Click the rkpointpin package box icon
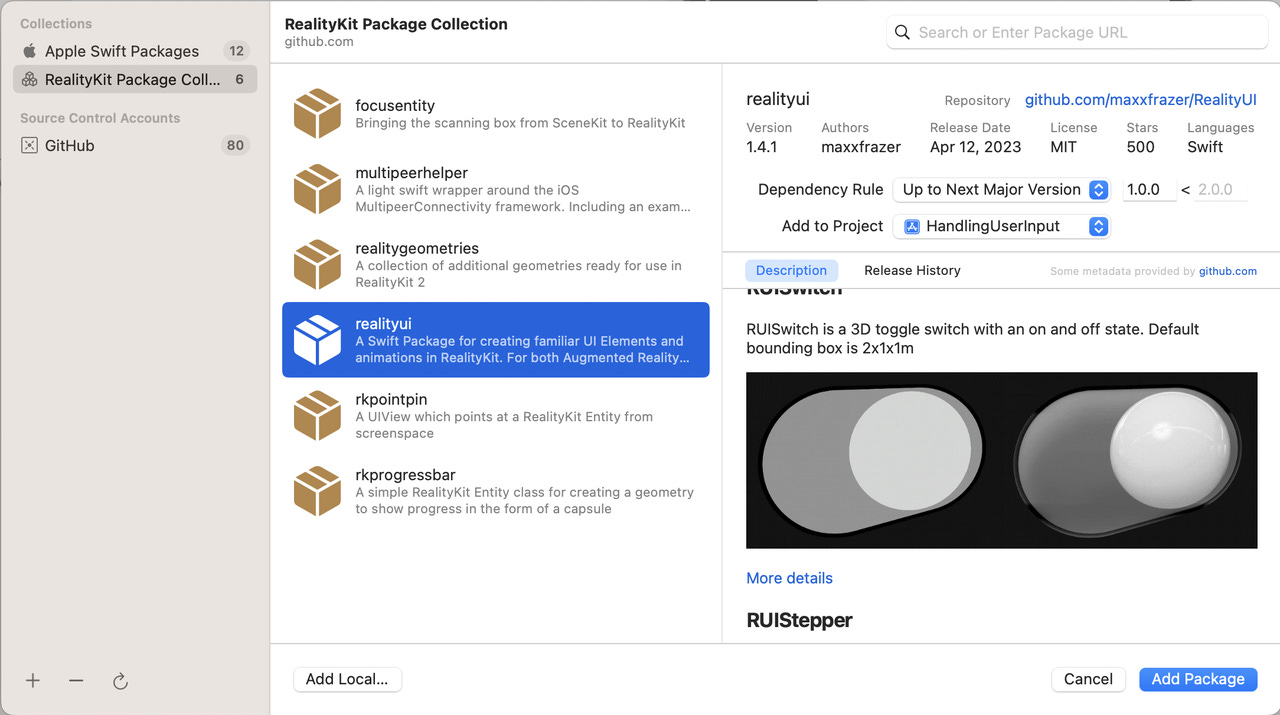The height and width of the screenshot is (715, 1280). click(x=317, y=415)
